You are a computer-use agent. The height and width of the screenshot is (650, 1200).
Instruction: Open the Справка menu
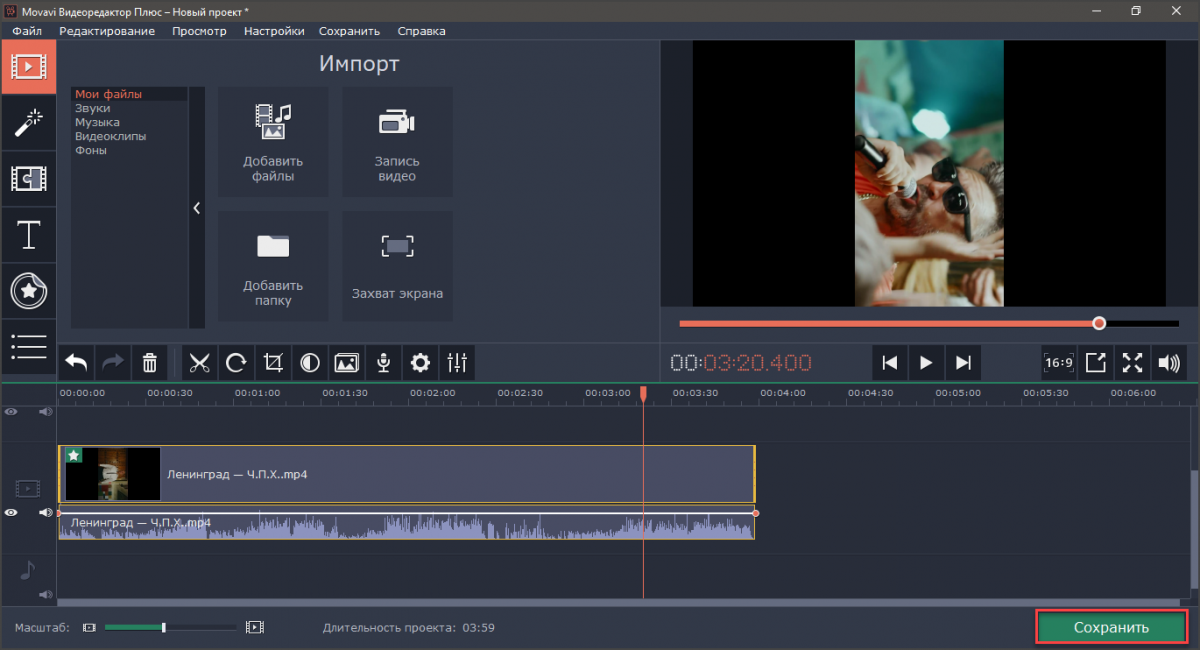(x=421, y=31)
